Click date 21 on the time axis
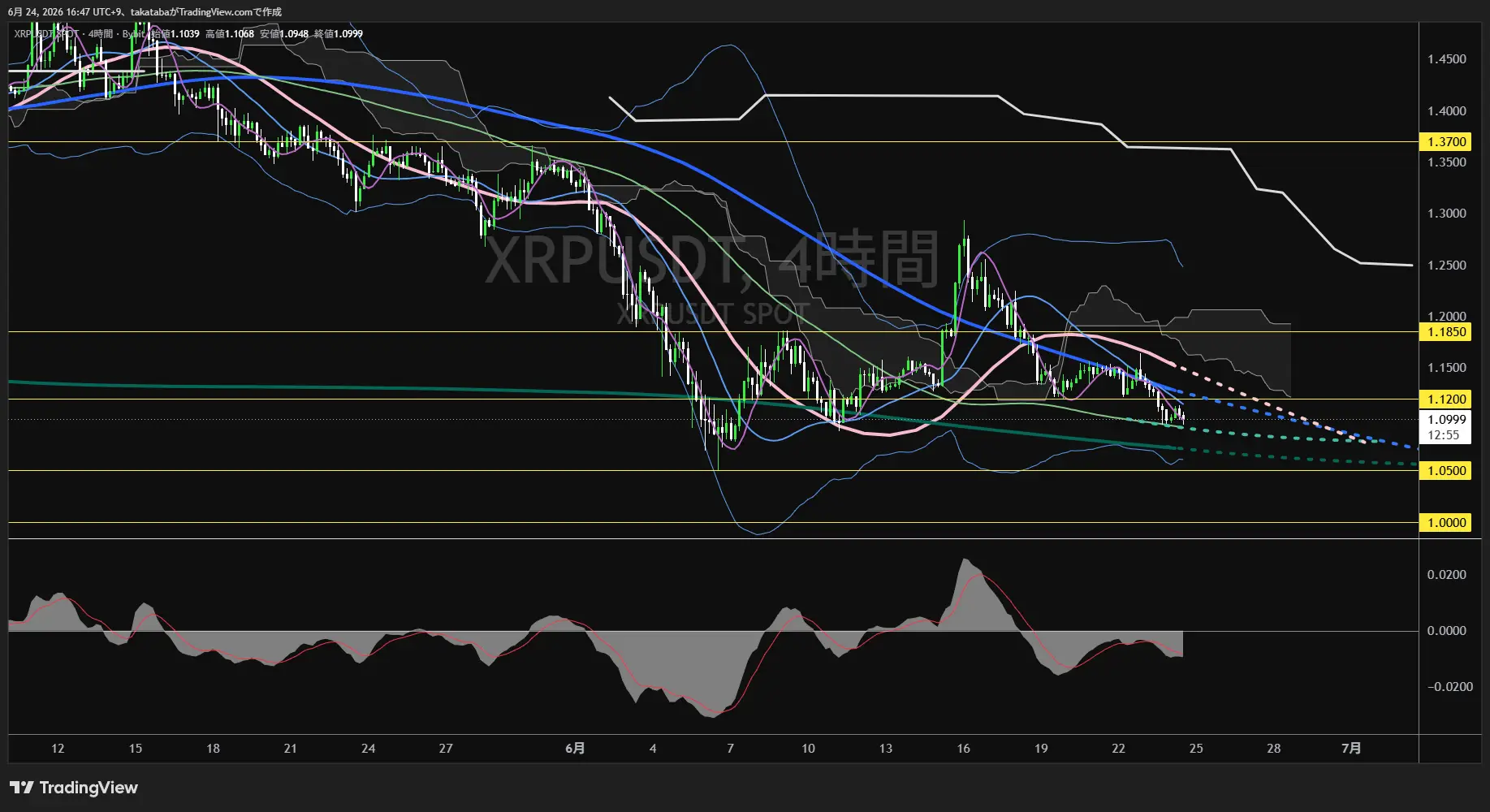1490x812 pixels. pyautogui.click(x=291, y=749)
